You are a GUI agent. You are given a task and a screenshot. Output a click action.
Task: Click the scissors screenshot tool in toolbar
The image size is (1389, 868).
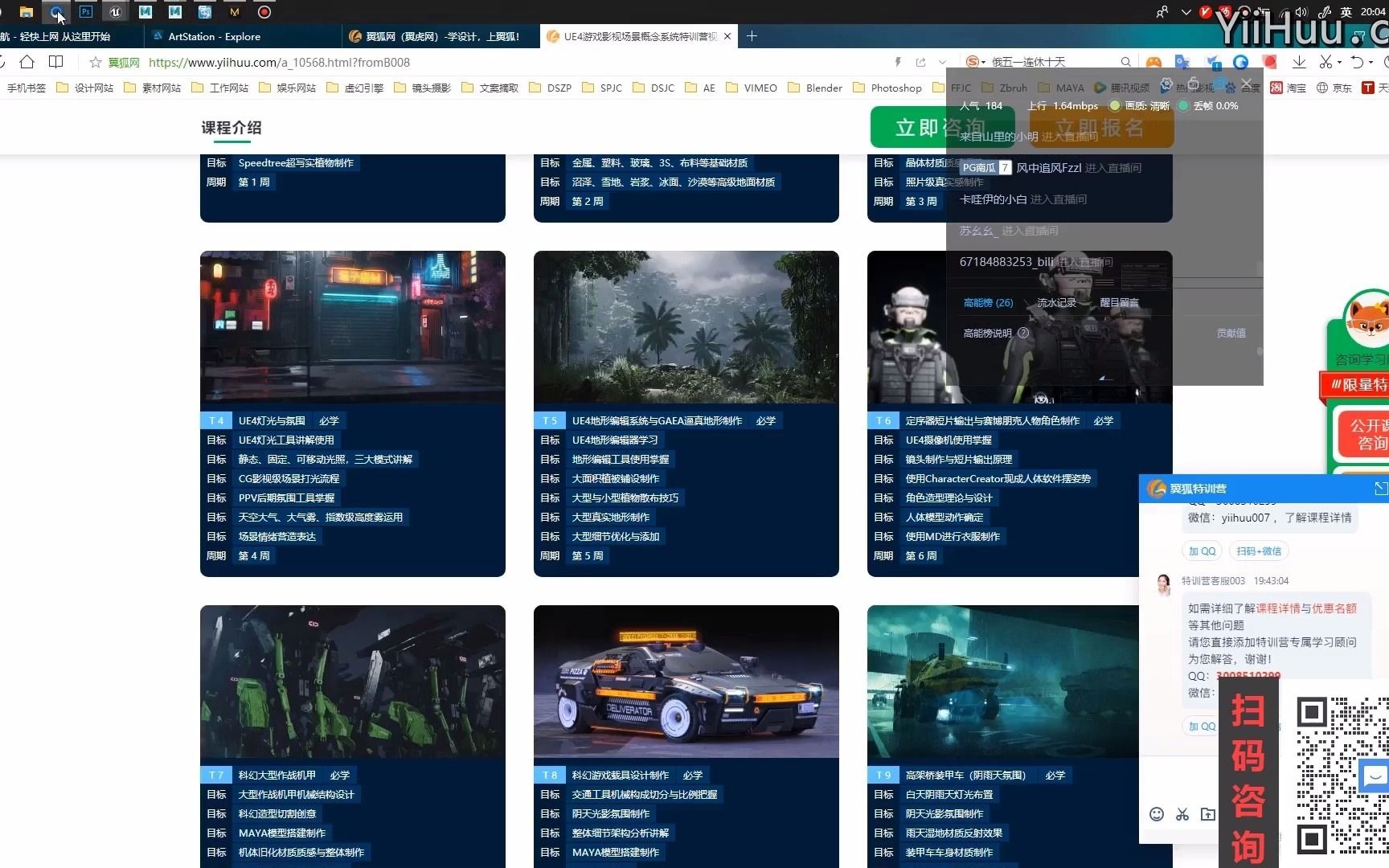coord(1325,62)
